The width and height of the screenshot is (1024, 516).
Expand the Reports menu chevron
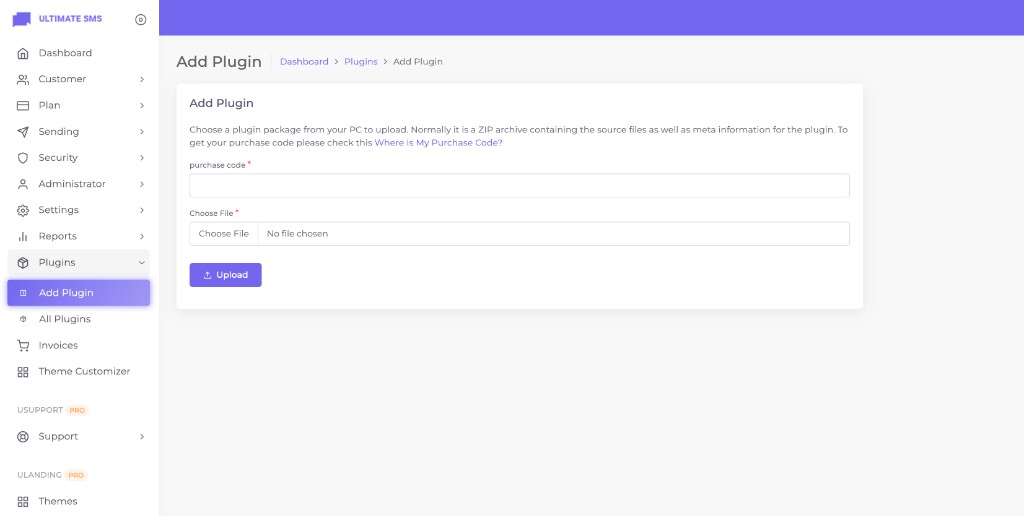pos(142,236)
